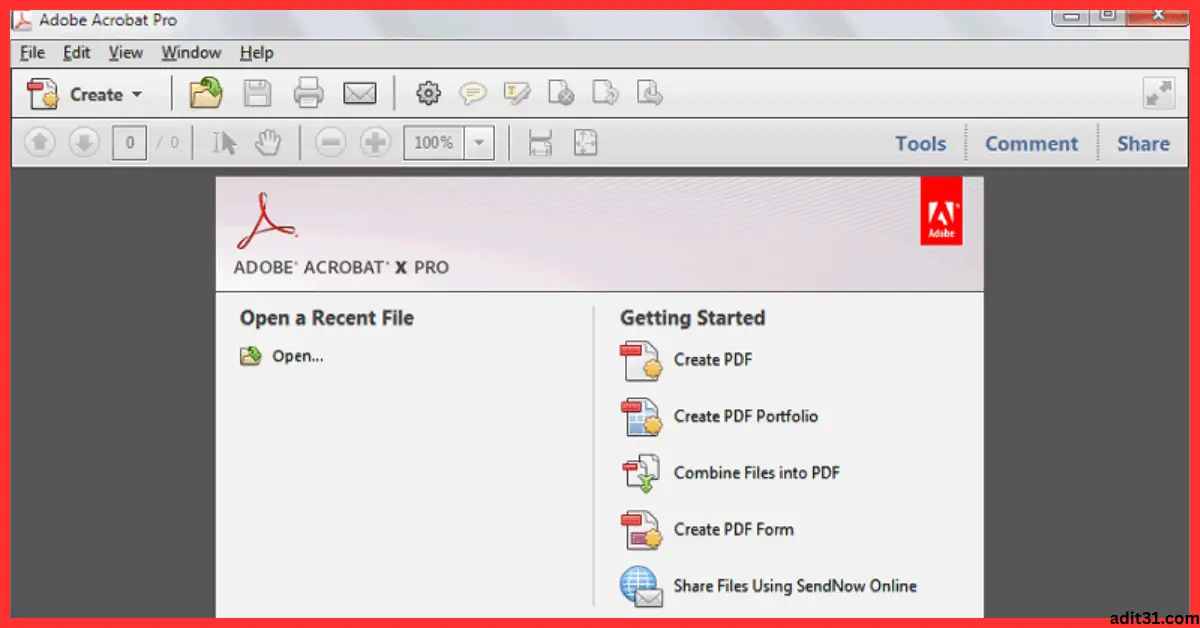The height and width of the screenshot is (628, 1200).
Task: Open the settings gear icon
Action: pyautogui.click(x=428, y=93)
